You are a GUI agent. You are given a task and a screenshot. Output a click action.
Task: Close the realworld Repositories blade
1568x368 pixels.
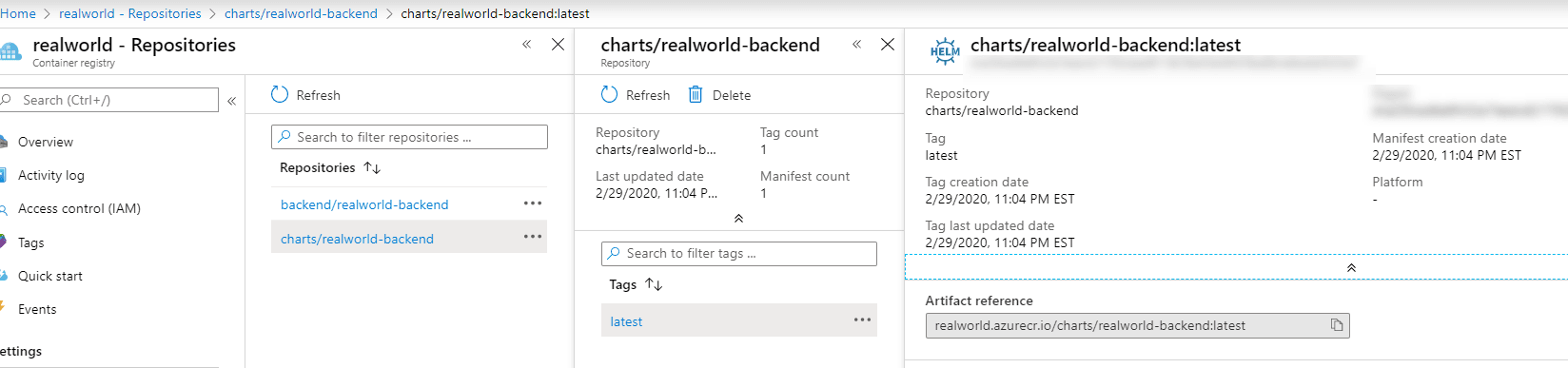559,45
